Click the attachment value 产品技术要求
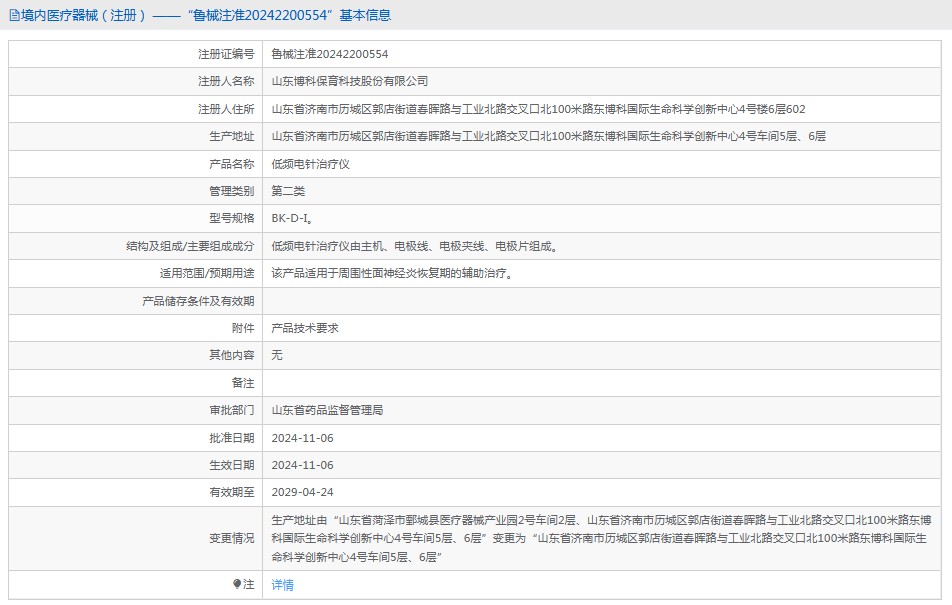 [305, 328]
